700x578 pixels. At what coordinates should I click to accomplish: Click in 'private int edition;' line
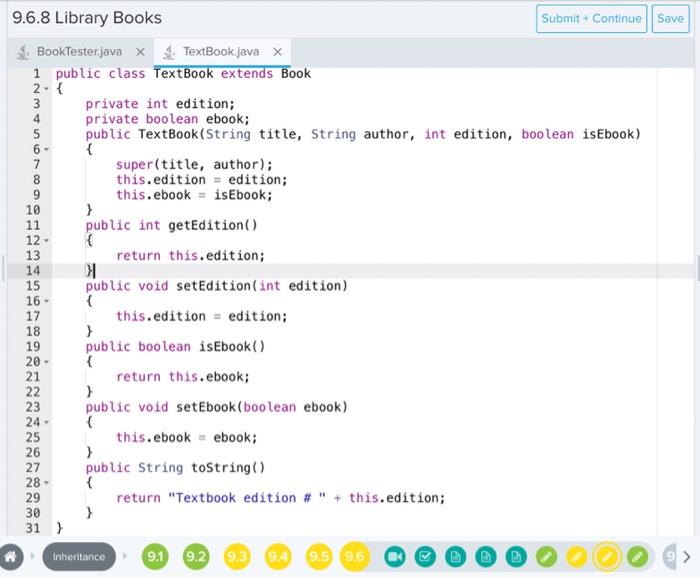(x=160, y=104)
